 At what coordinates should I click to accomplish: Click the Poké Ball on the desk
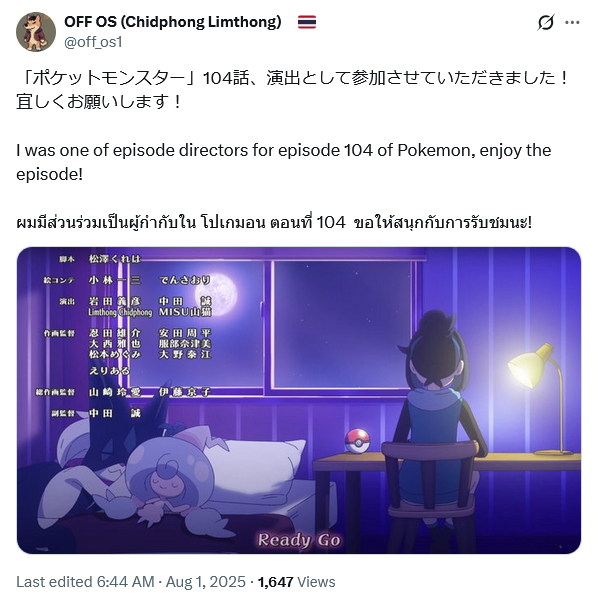pyautogui.click(x=357, y=441)
